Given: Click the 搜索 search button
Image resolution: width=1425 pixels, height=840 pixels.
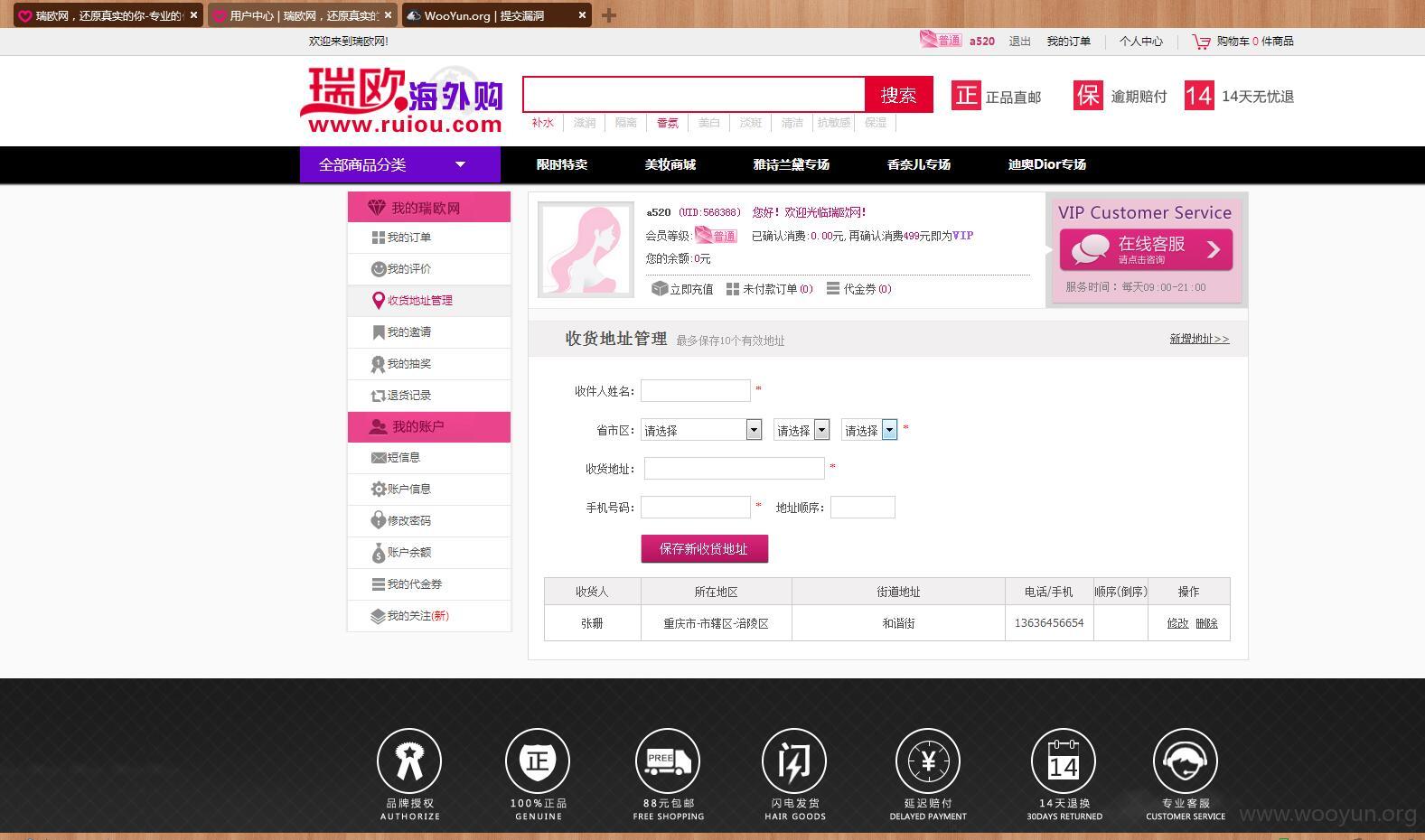Looking at the screenshot, I should (x=898, y=95).
